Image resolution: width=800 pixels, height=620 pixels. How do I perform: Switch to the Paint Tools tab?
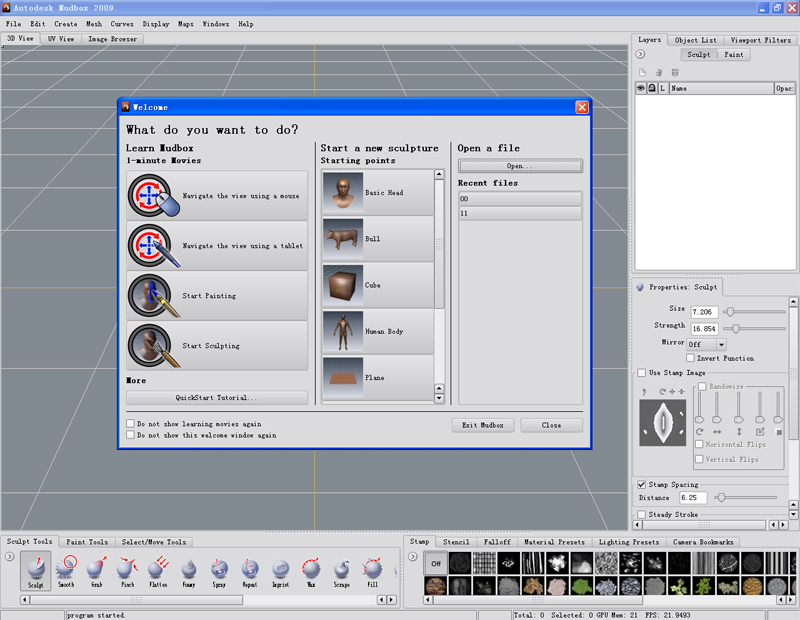click(x=87, y=542)
